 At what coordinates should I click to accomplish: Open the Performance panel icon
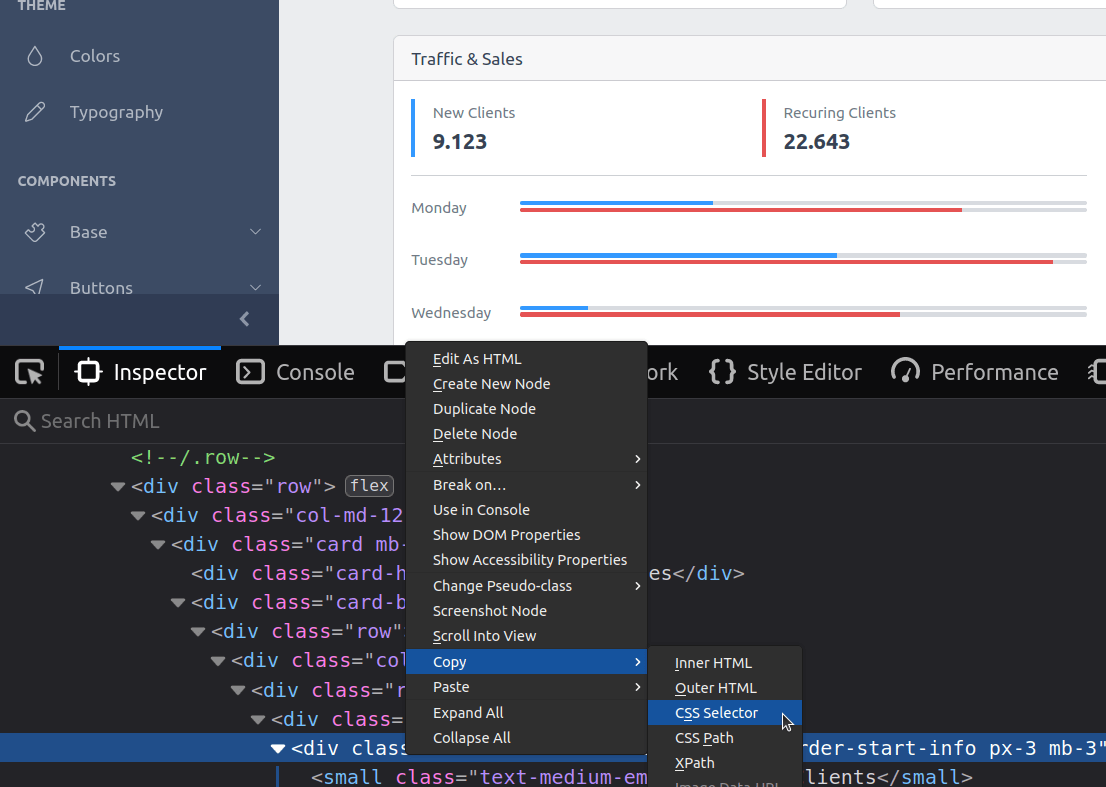906,371
